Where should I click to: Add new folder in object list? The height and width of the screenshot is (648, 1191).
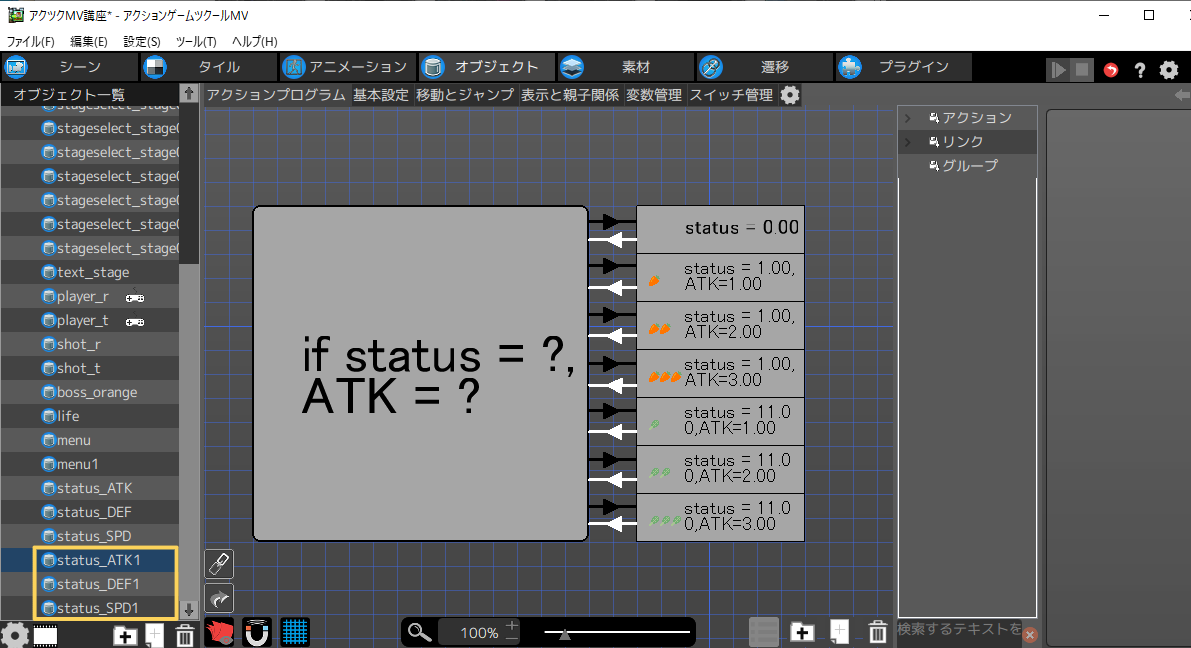[125, 635]
